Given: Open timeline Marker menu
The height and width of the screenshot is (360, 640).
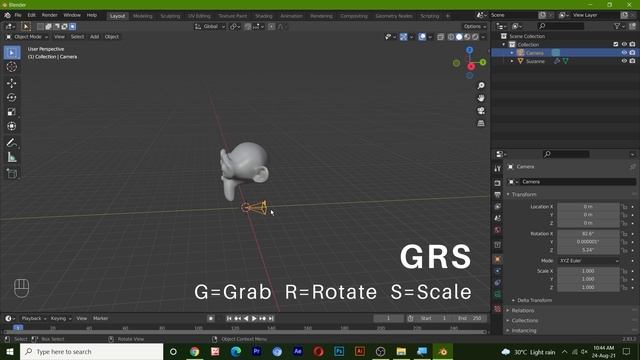Looking at the screenshot, I should point(100,318).
